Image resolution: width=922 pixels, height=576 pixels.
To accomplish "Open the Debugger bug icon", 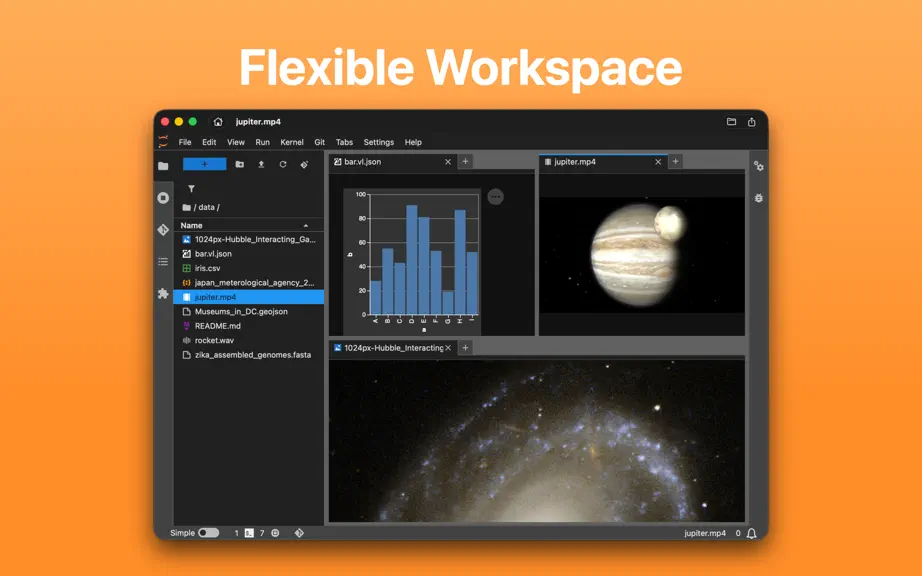I will pyautogui.click(x=759, y=198).
